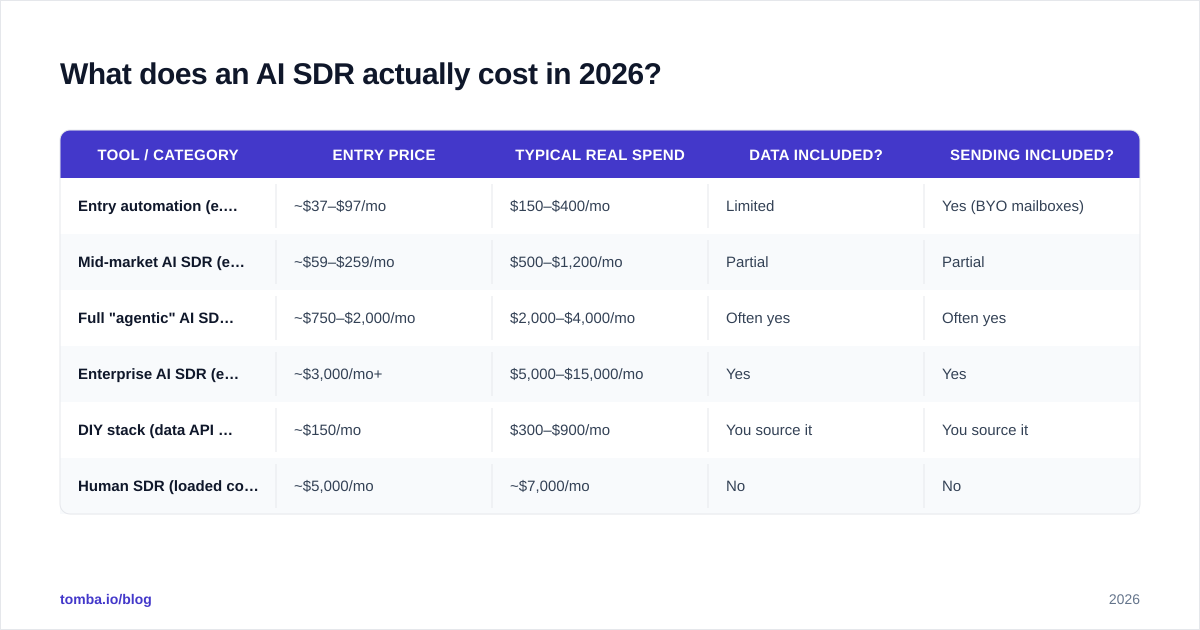Click the ~$7,000/mo real spend value
Viewport: 1200px width, 630px height.
550,486
